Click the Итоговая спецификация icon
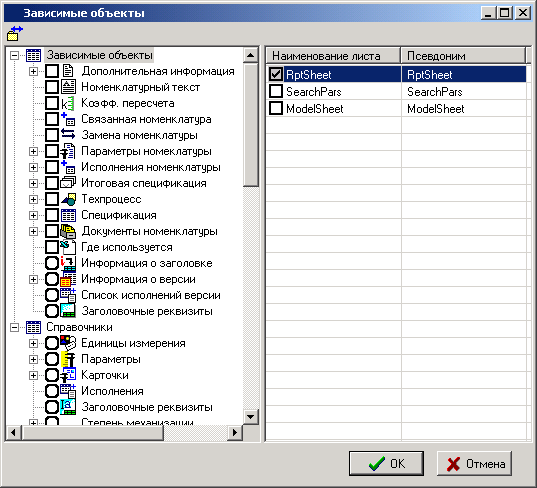 tap(68, 183)
